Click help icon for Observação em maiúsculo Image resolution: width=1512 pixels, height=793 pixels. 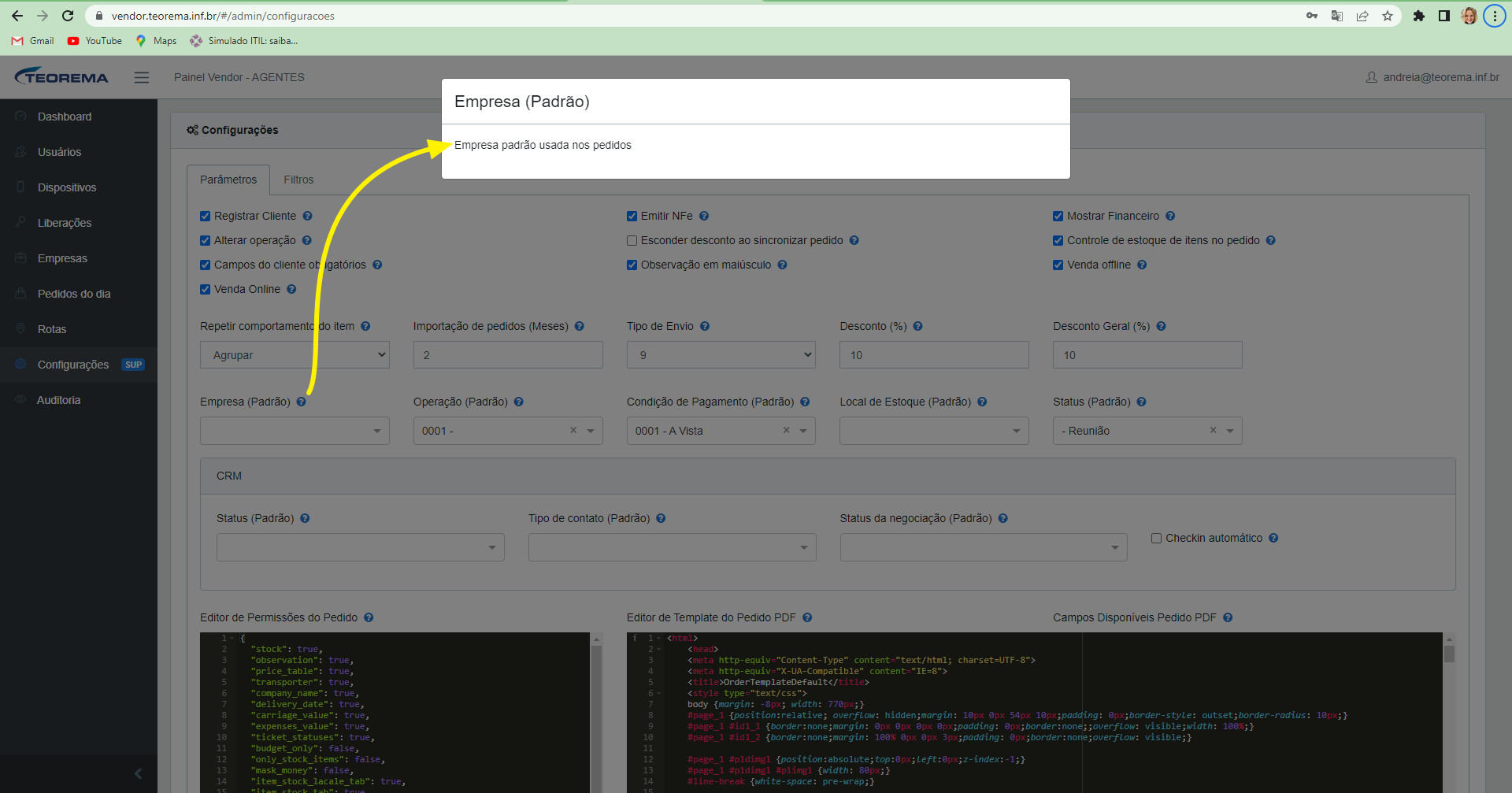tap(782, 265)
